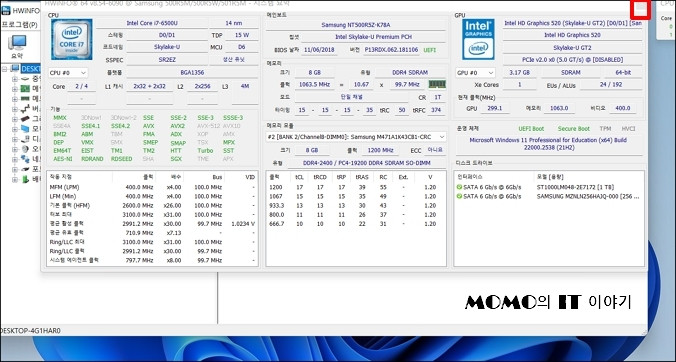The height and width of the screenshot is (362, 676).
Task: Select the network computers icon in tree
Action: 25,159
